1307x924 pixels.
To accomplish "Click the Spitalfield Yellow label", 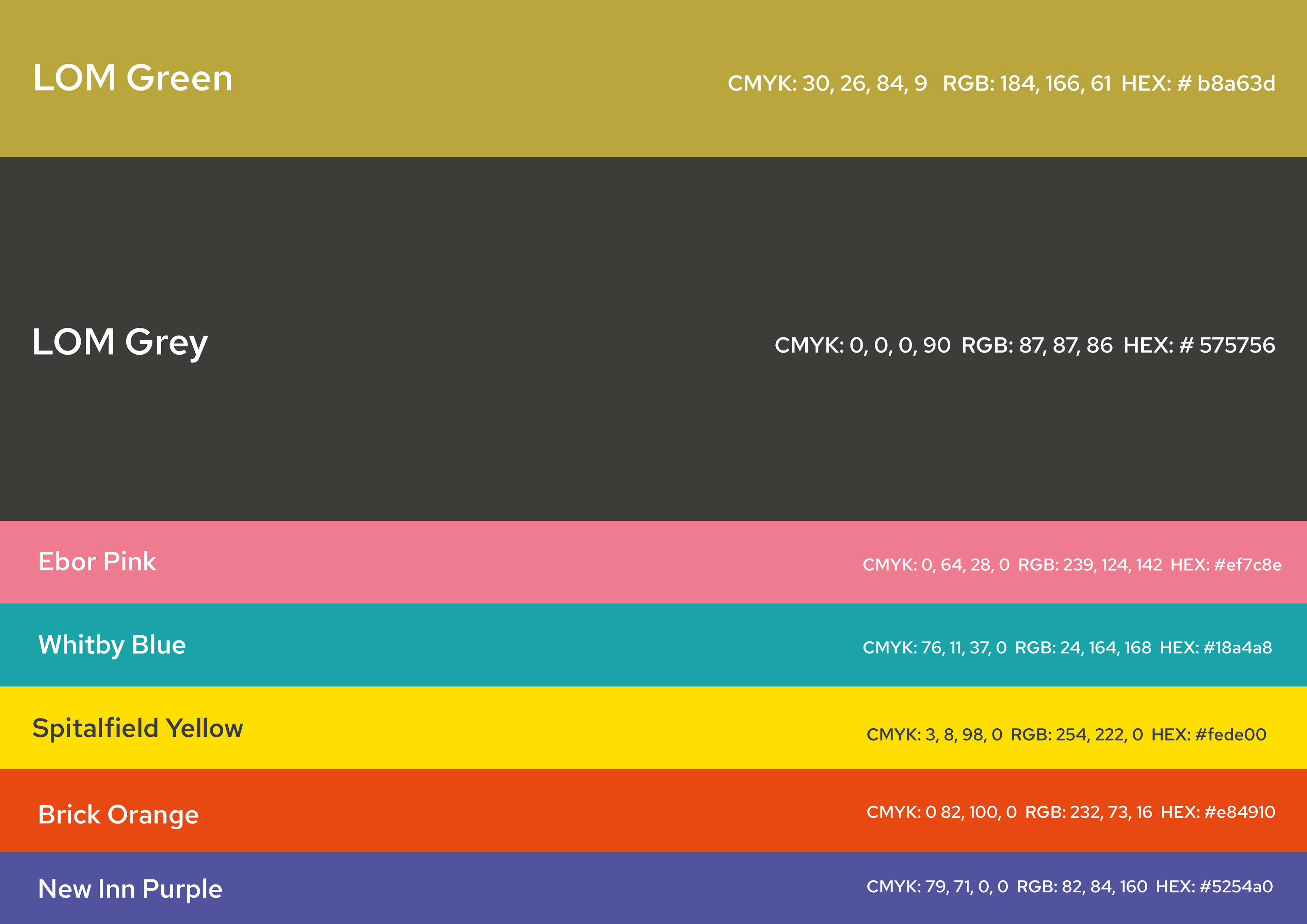I will [x=138, y=729].
